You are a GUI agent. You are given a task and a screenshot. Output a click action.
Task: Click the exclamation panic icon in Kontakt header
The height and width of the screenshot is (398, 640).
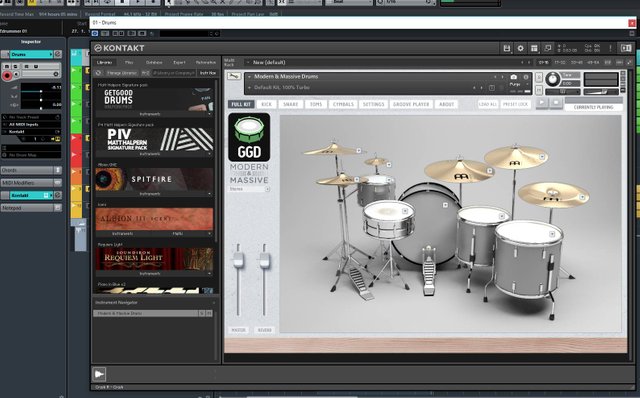(x=610, y=48)
